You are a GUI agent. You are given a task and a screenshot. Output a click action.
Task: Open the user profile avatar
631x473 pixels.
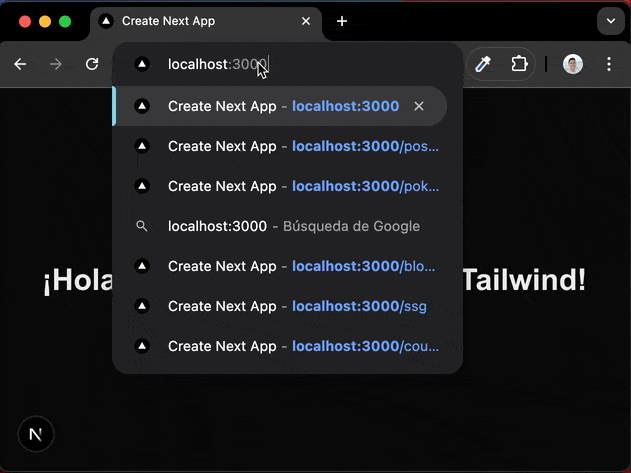point(573,64)
